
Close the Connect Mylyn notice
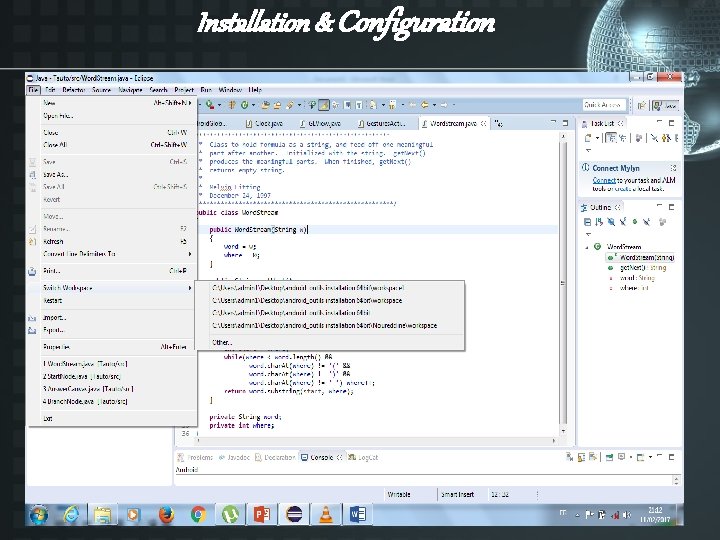[673, 168]
